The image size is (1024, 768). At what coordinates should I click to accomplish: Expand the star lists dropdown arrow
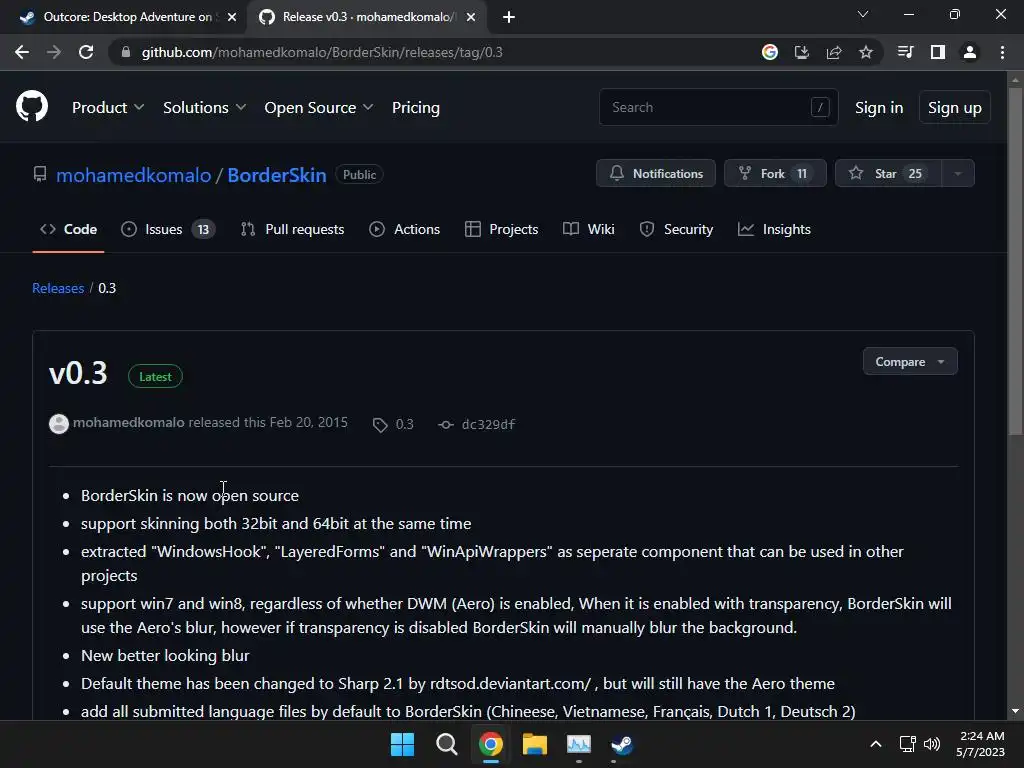tap(958, 173)
